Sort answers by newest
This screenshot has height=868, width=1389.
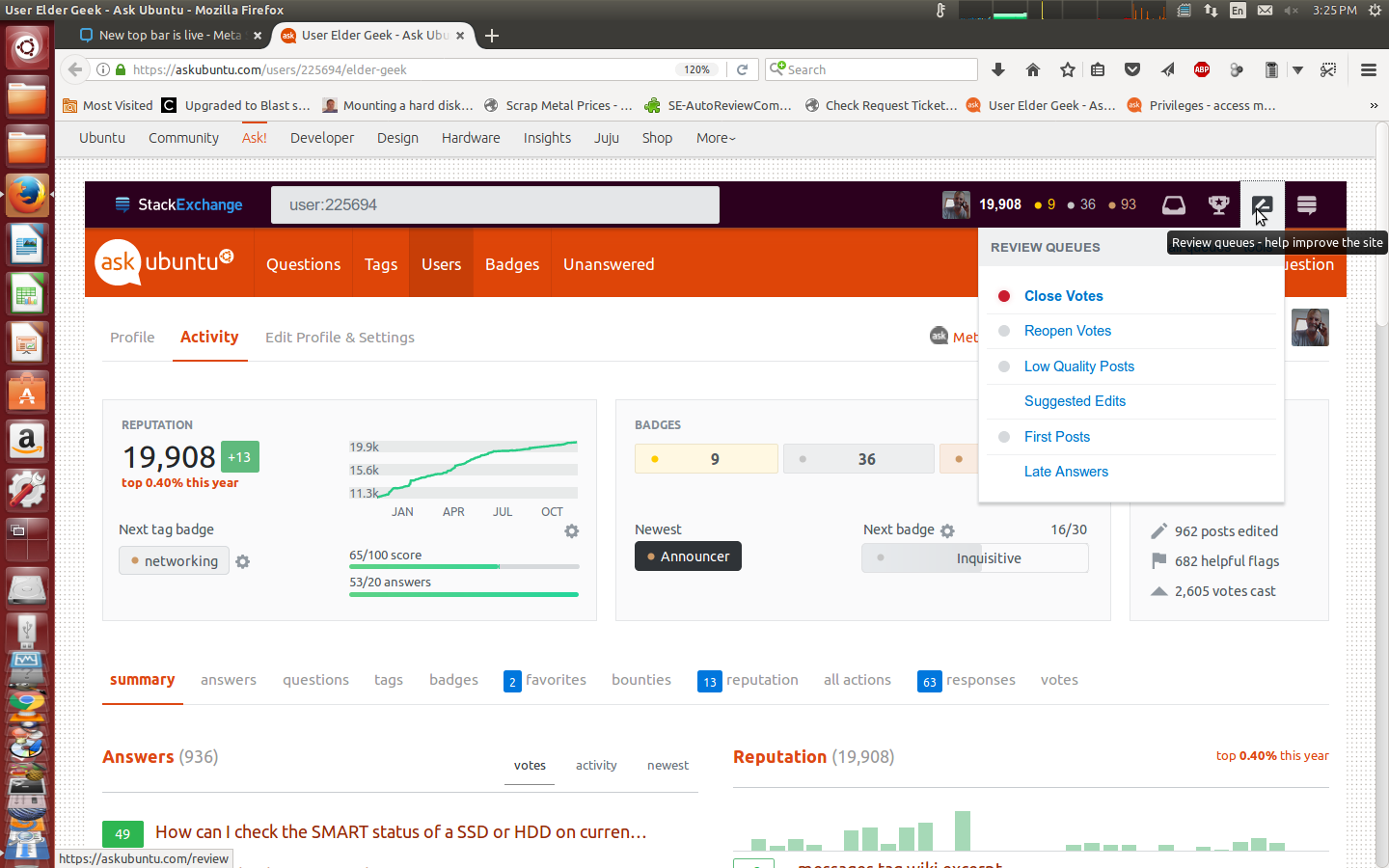pos(667,765)
